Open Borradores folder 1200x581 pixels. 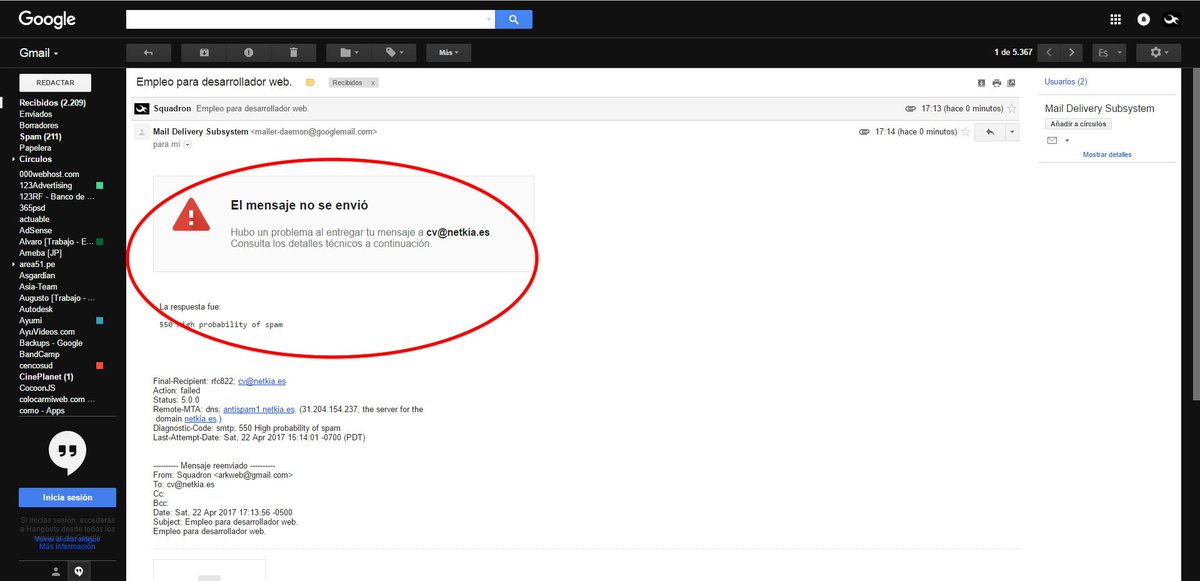pos(39,126)
